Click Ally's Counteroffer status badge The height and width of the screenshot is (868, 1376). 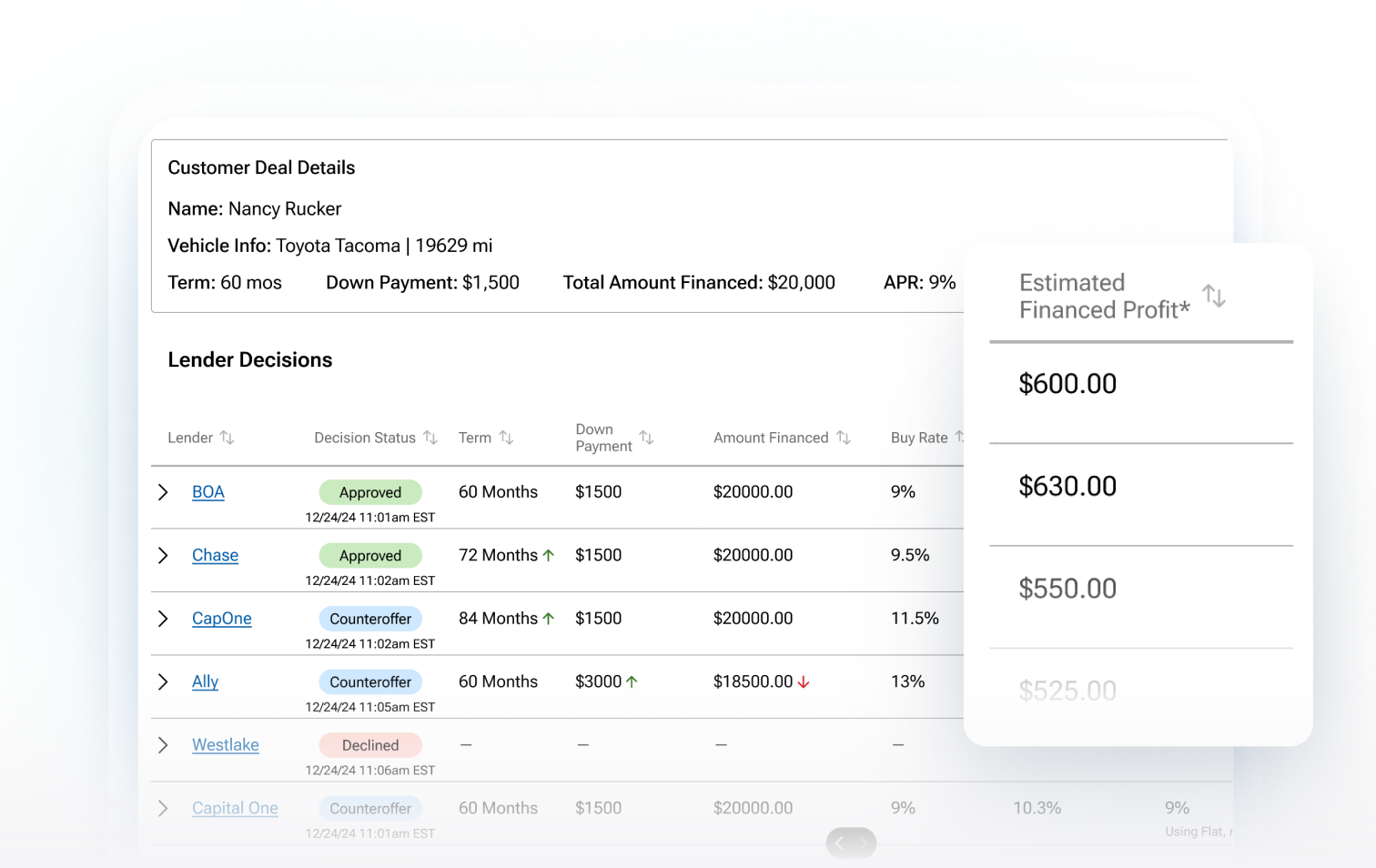coord(370,681)
